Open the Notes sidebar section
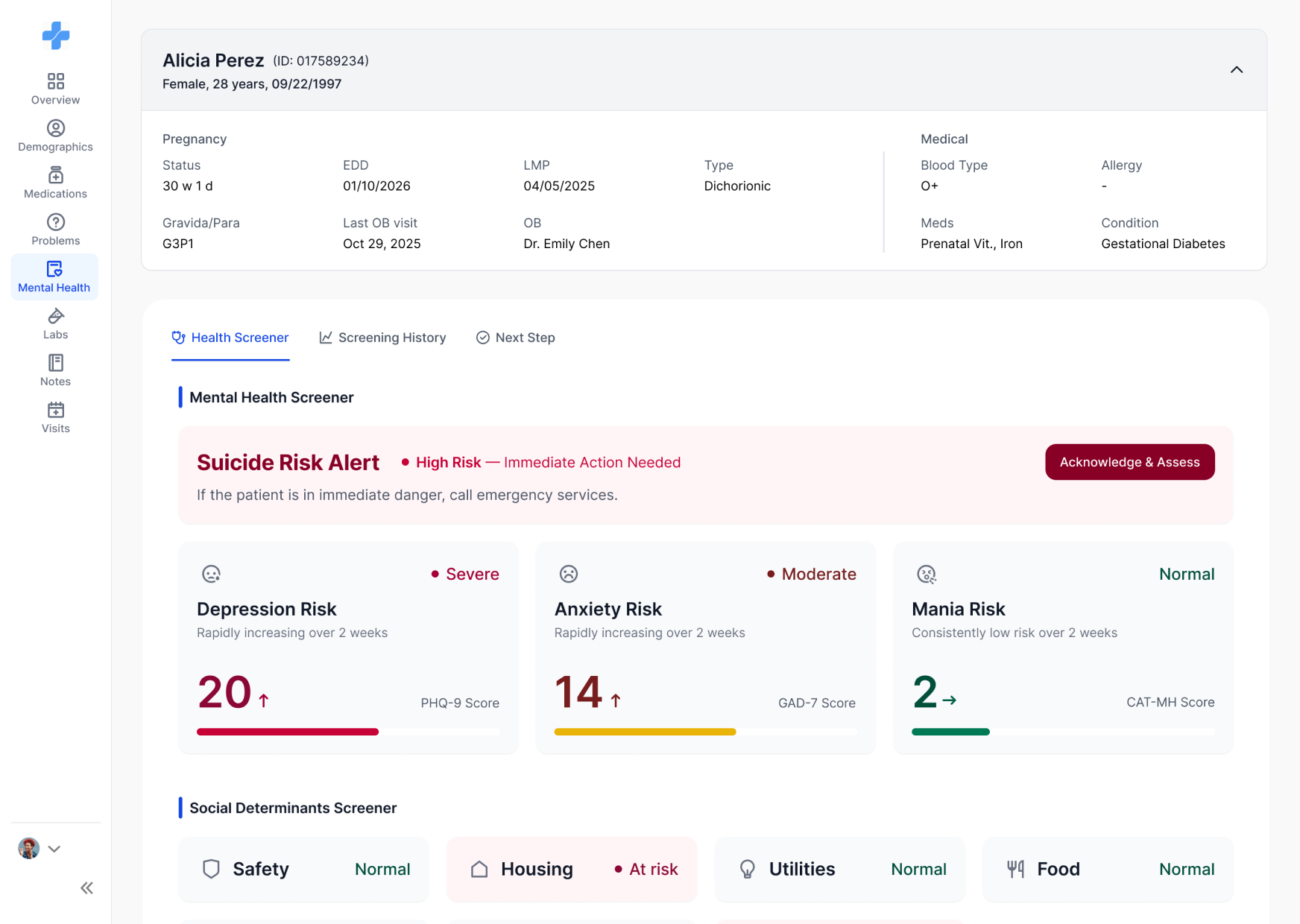 coord(55,370)
